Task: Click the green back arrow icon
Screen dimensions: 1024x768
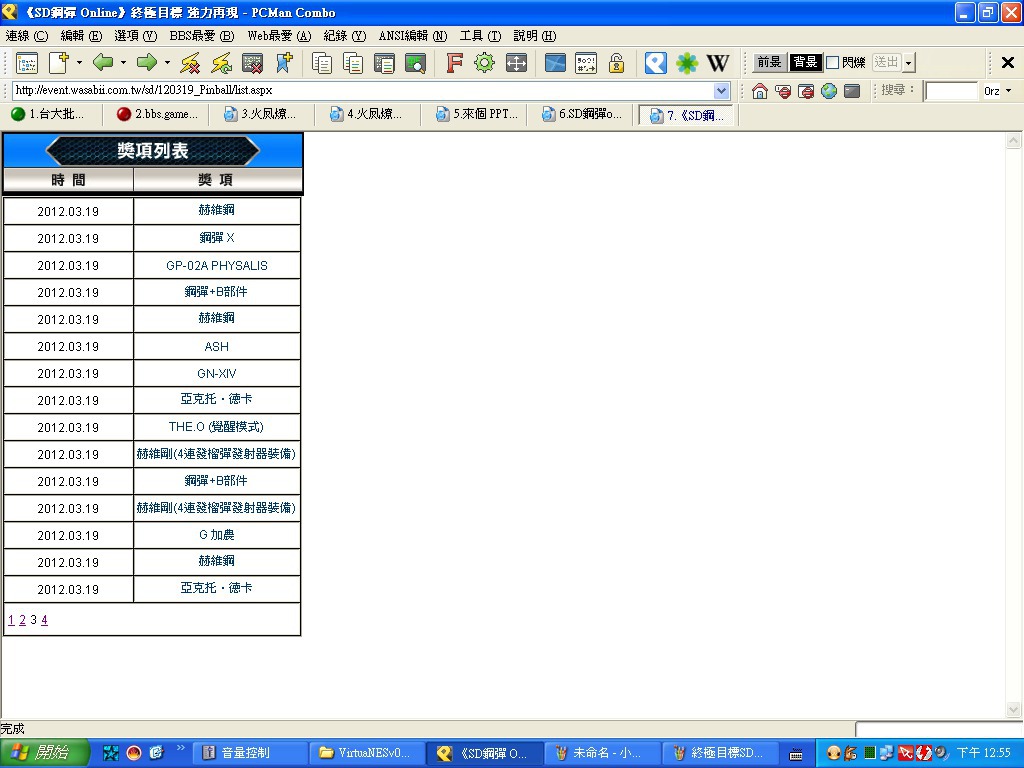Action: coord(103,63)
